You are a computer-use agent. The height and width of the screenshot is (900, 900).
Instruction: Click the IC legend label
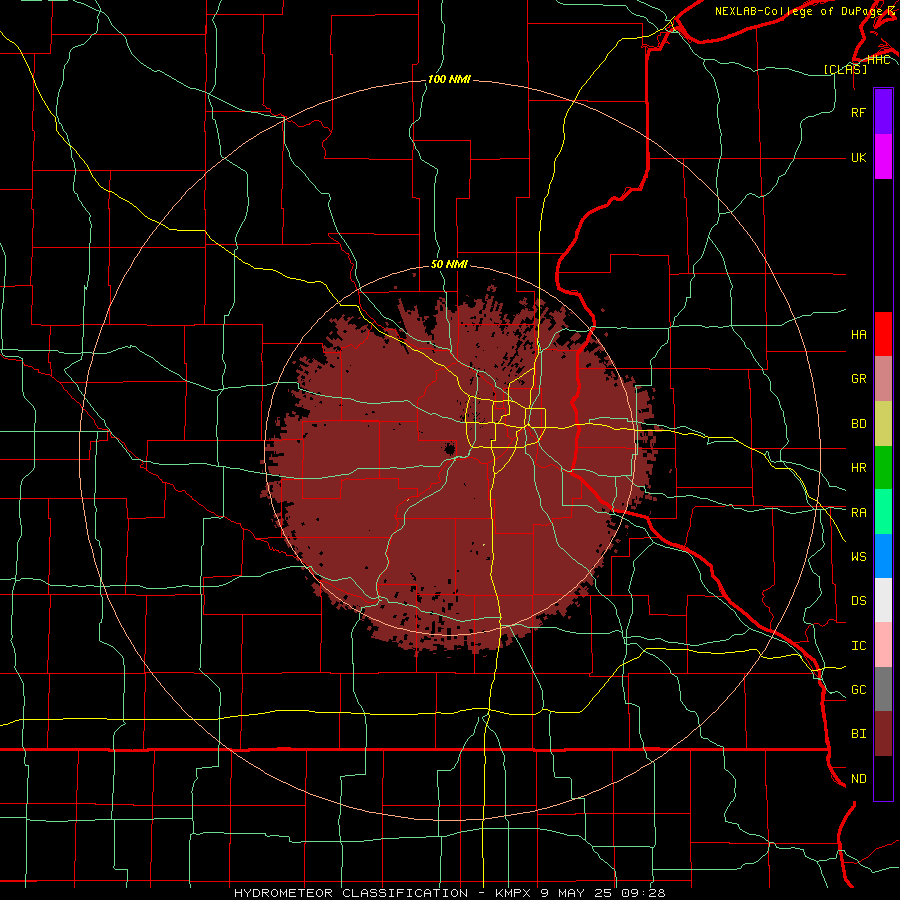coord(858,645)
